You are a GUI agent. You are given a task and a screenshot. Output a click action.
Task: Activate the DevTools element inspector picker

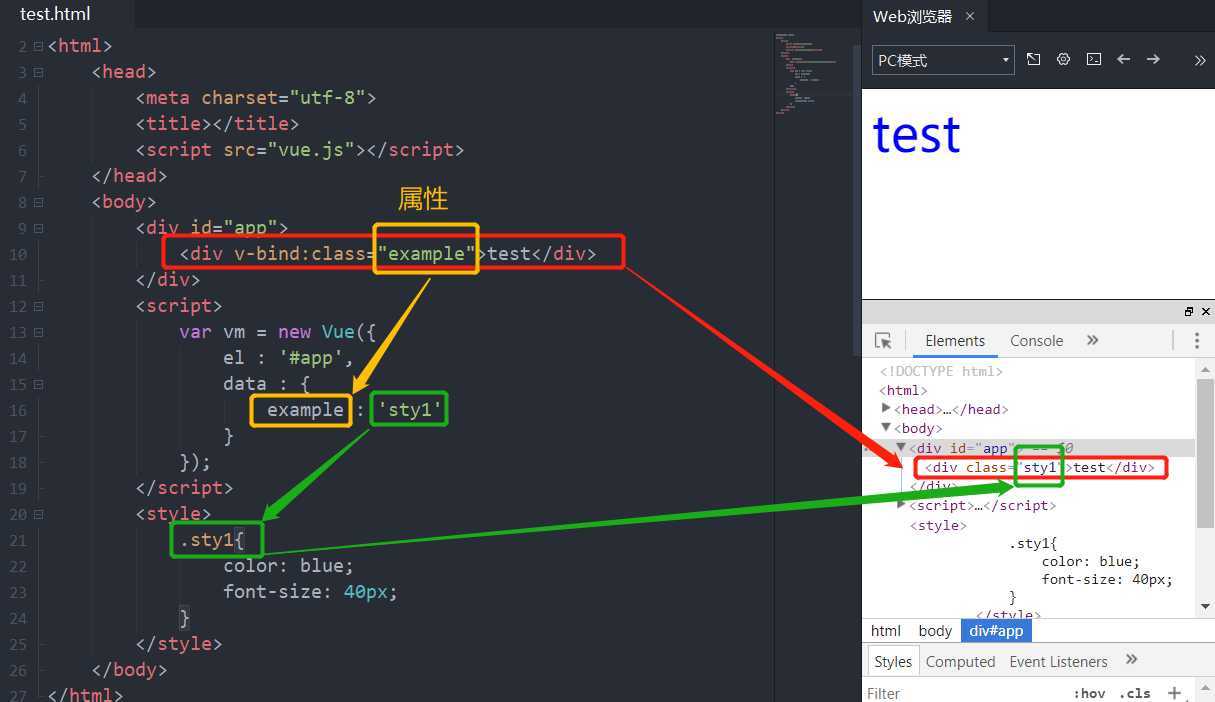pyautogui.click(x=883, y=341)
